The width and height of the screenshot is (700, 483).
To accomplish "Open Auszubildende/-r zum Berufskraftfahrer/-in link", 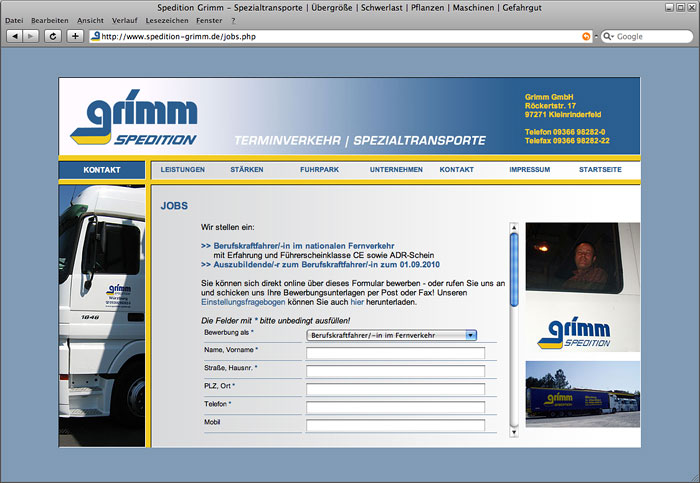I will point(326,265).
